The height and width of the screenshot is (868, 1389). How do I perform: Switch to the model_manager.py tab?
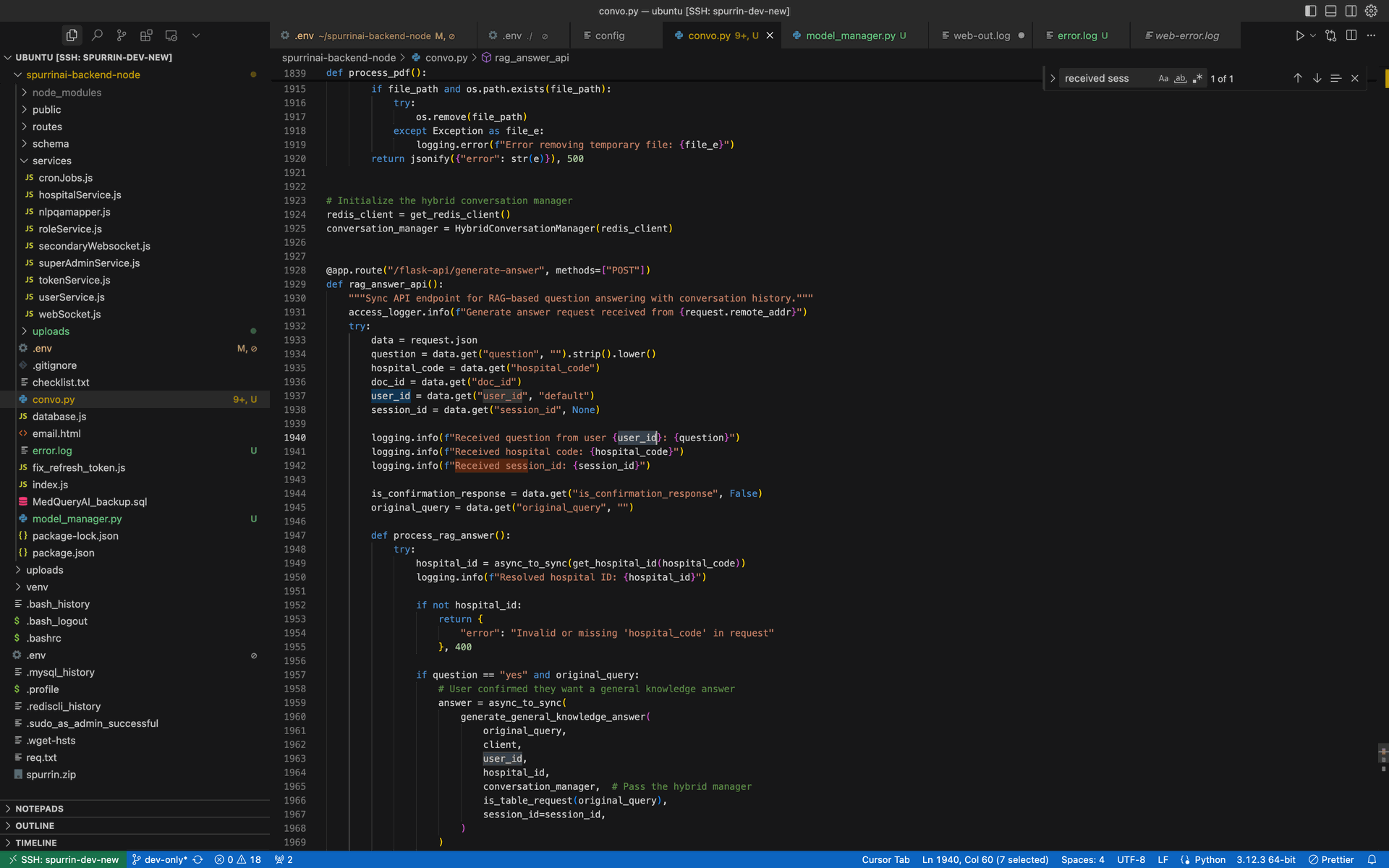tap(850, 35)
